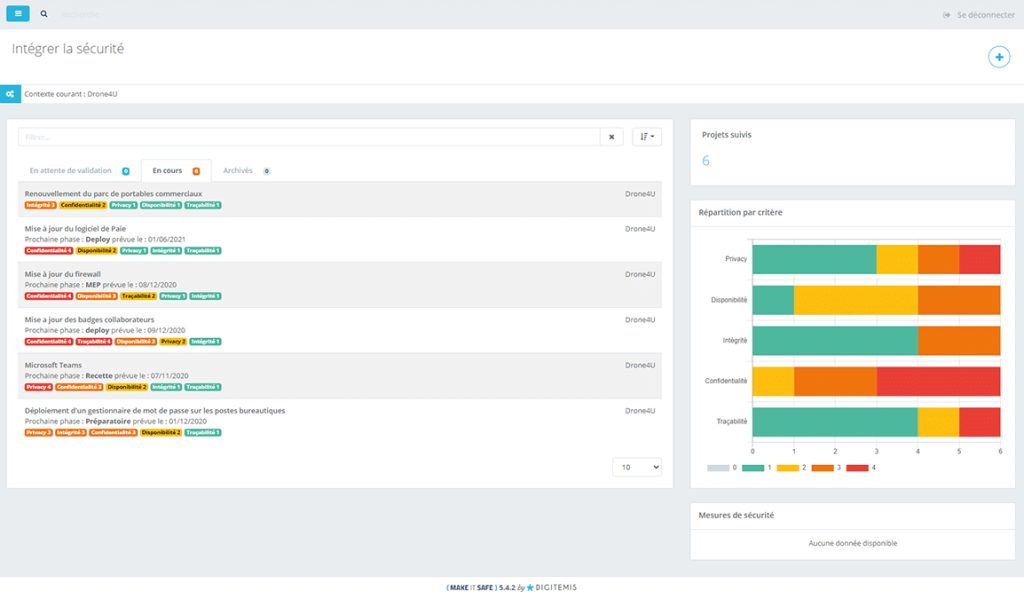This screenshot has width=1024, height=599.
Task: Open the Archivés tab
Action: pyautogui.click(x=238, y=171)
